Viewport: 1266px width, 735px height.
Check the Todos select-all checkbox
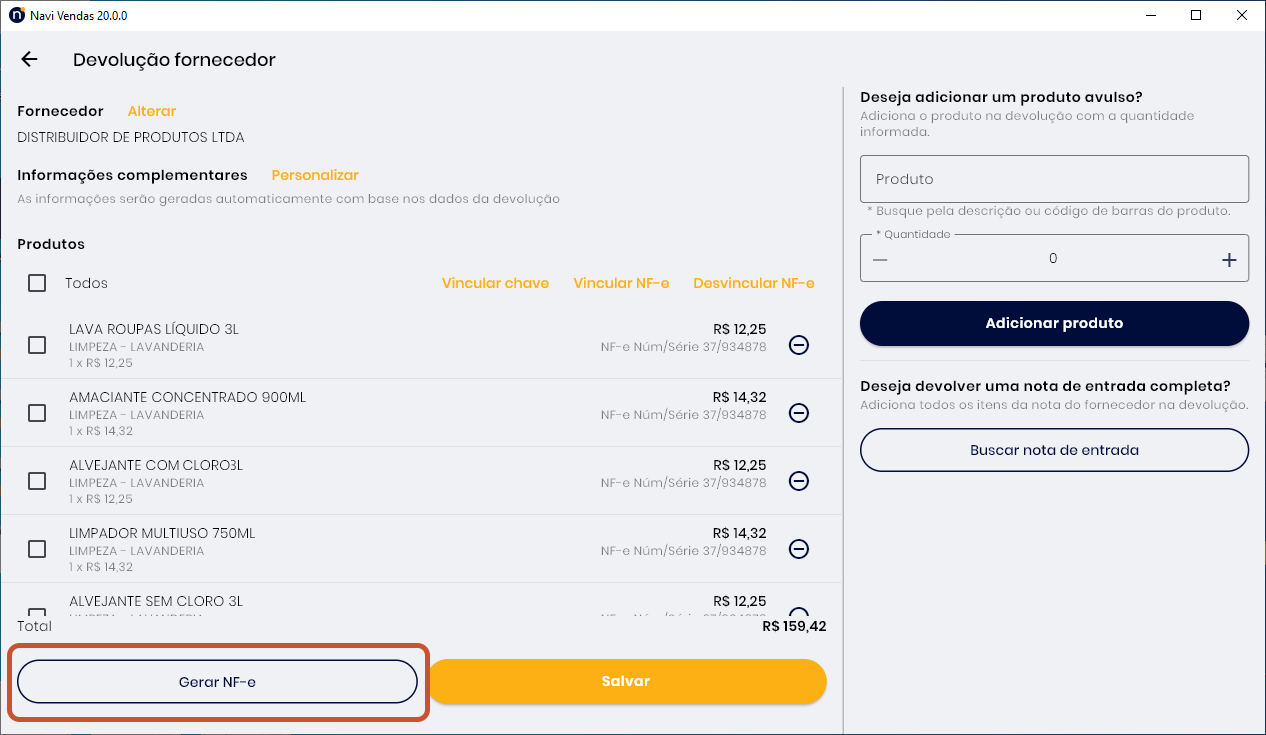point(37,283)
